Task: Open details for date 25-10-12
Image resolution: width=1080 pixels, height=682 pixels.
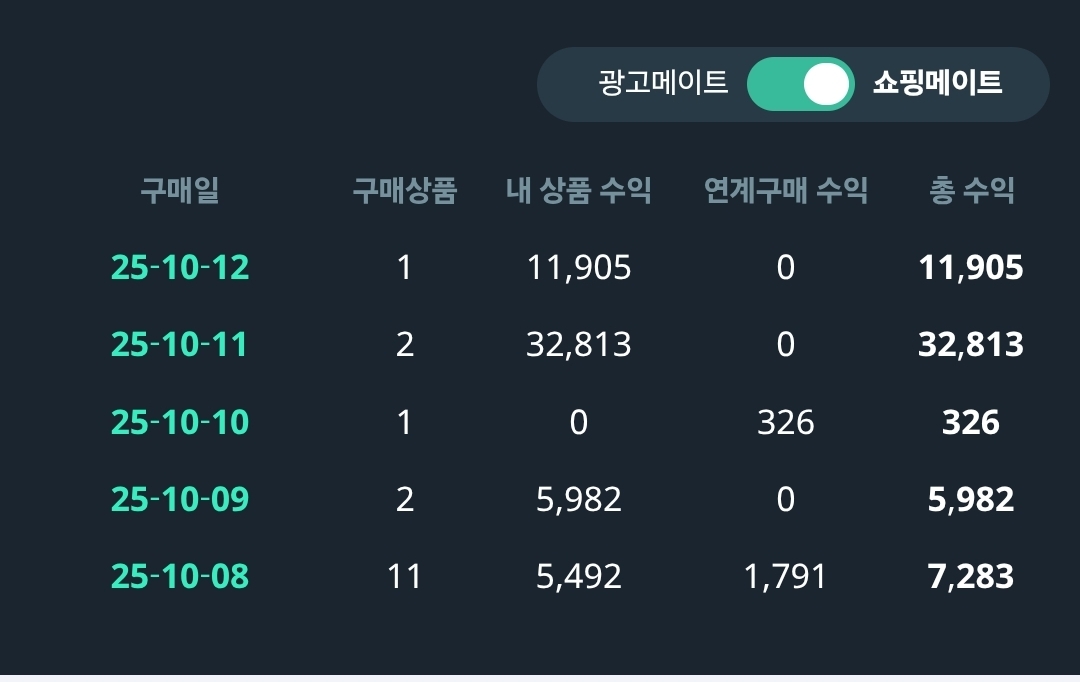Action: point(180,266)
